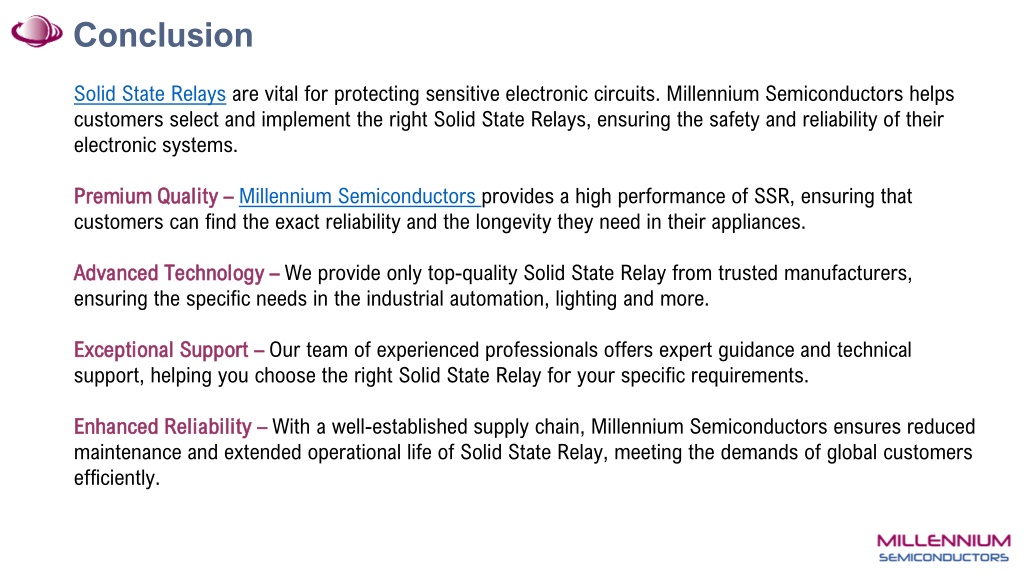Image resolution: width=1024 pixels, height=576 pixels.
Task: Click the Premium Quality heading
Action: 146,196
